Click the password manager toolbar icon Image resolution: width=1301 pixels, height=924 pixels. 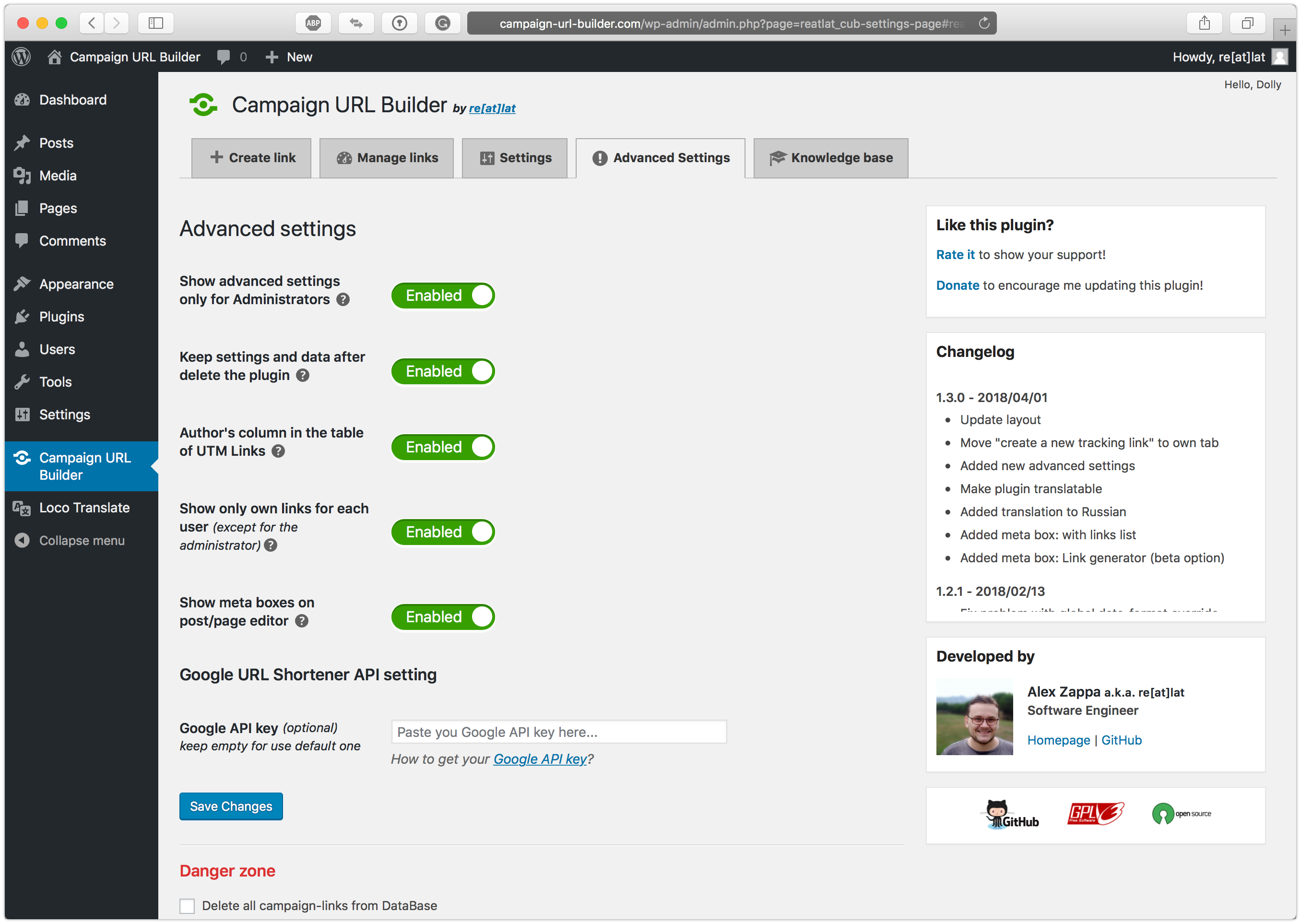[x=399, y=24]
